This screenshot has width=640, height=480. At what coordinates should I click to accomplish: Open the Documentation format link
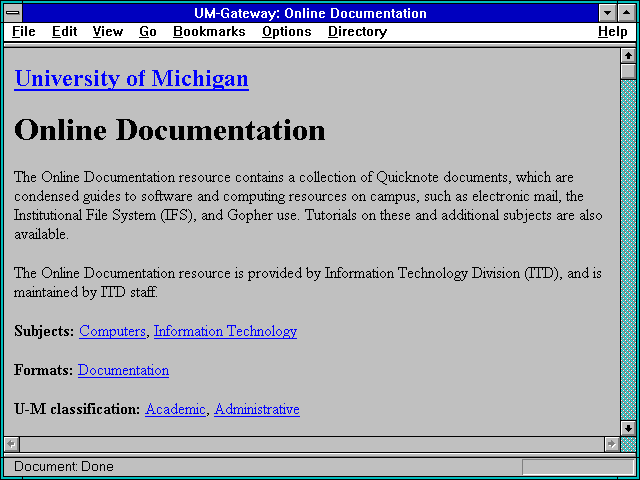(123, 370)
